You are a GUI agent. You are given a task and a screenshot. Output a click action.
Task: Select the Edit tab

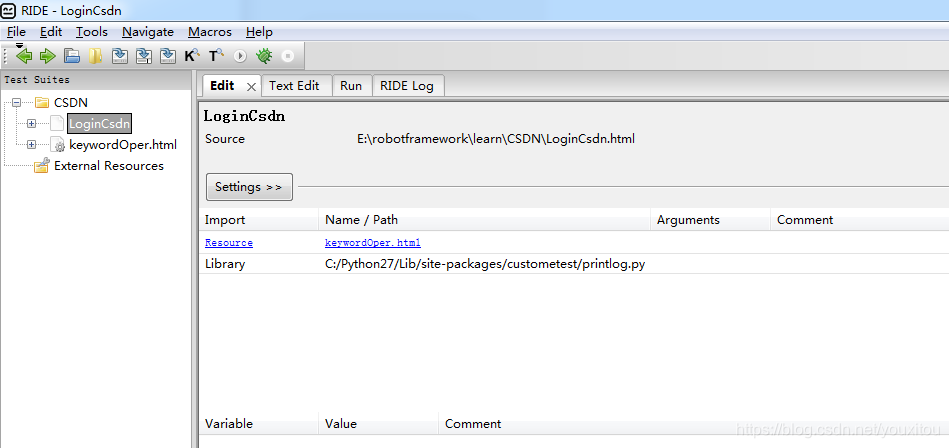(222, 86)
